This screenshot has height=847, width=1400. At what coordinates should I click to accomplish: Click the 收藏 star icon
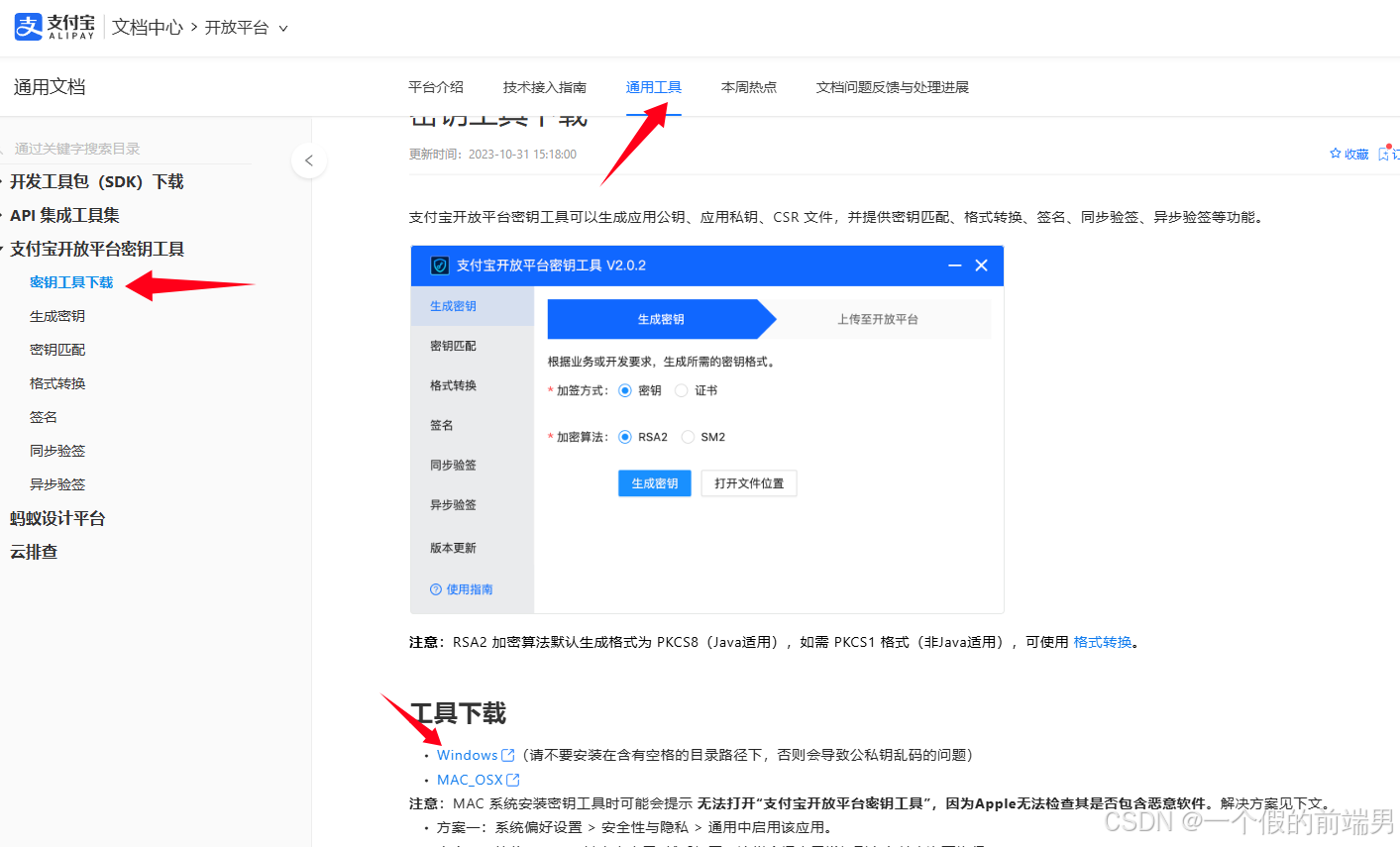coord(1336,154)
